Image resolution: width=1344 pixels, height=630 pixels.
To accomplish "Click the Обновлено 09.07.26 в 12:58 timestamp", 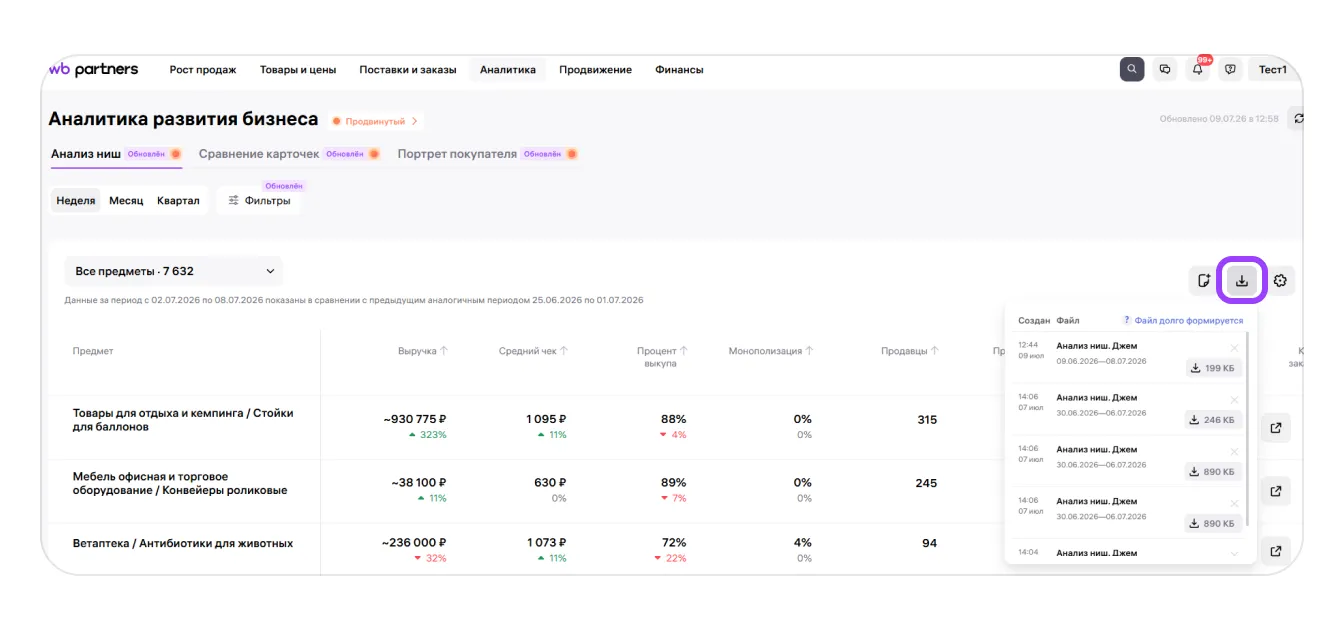I will coord(1219,119).
